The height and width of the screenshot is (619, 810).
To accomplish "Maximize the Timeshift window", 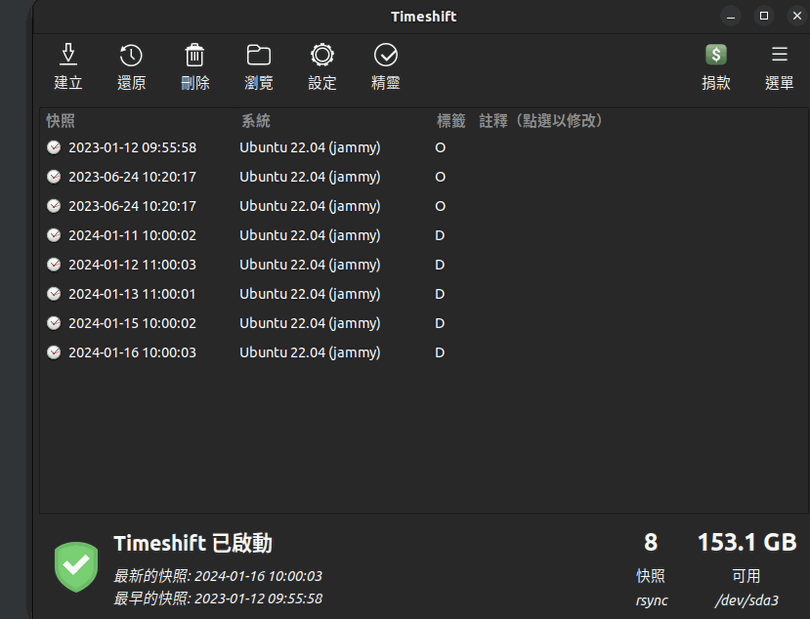I will pyautogui.click(x=764, y=16).
